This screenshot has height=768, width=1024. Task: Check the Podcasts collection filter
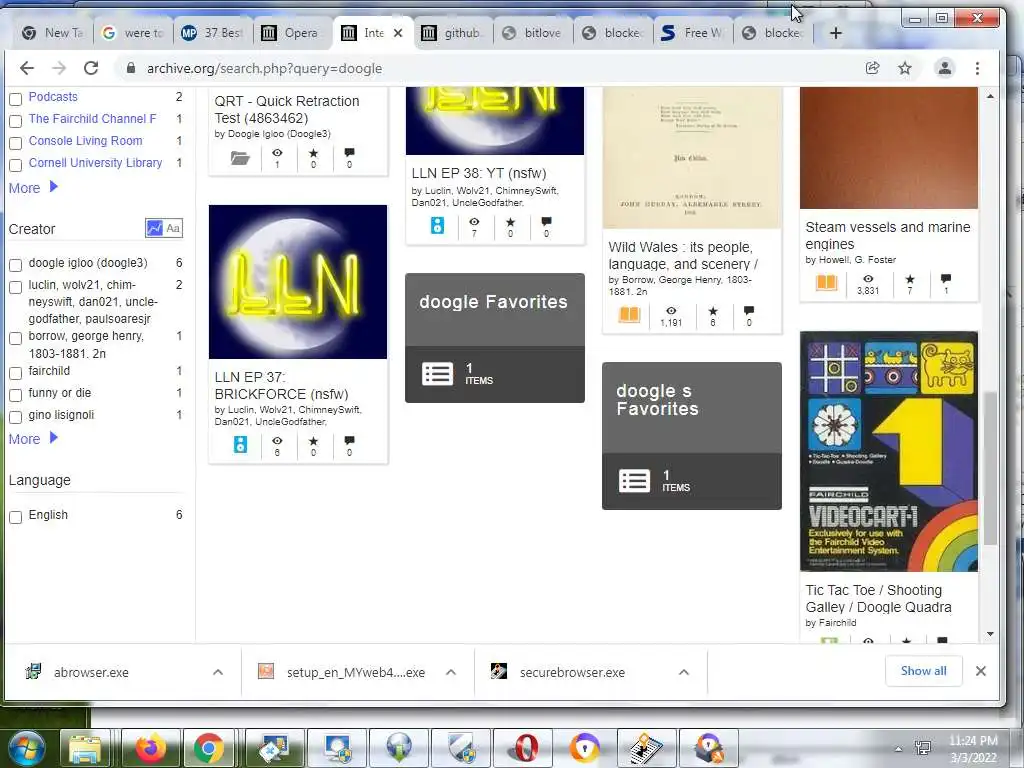16,99
